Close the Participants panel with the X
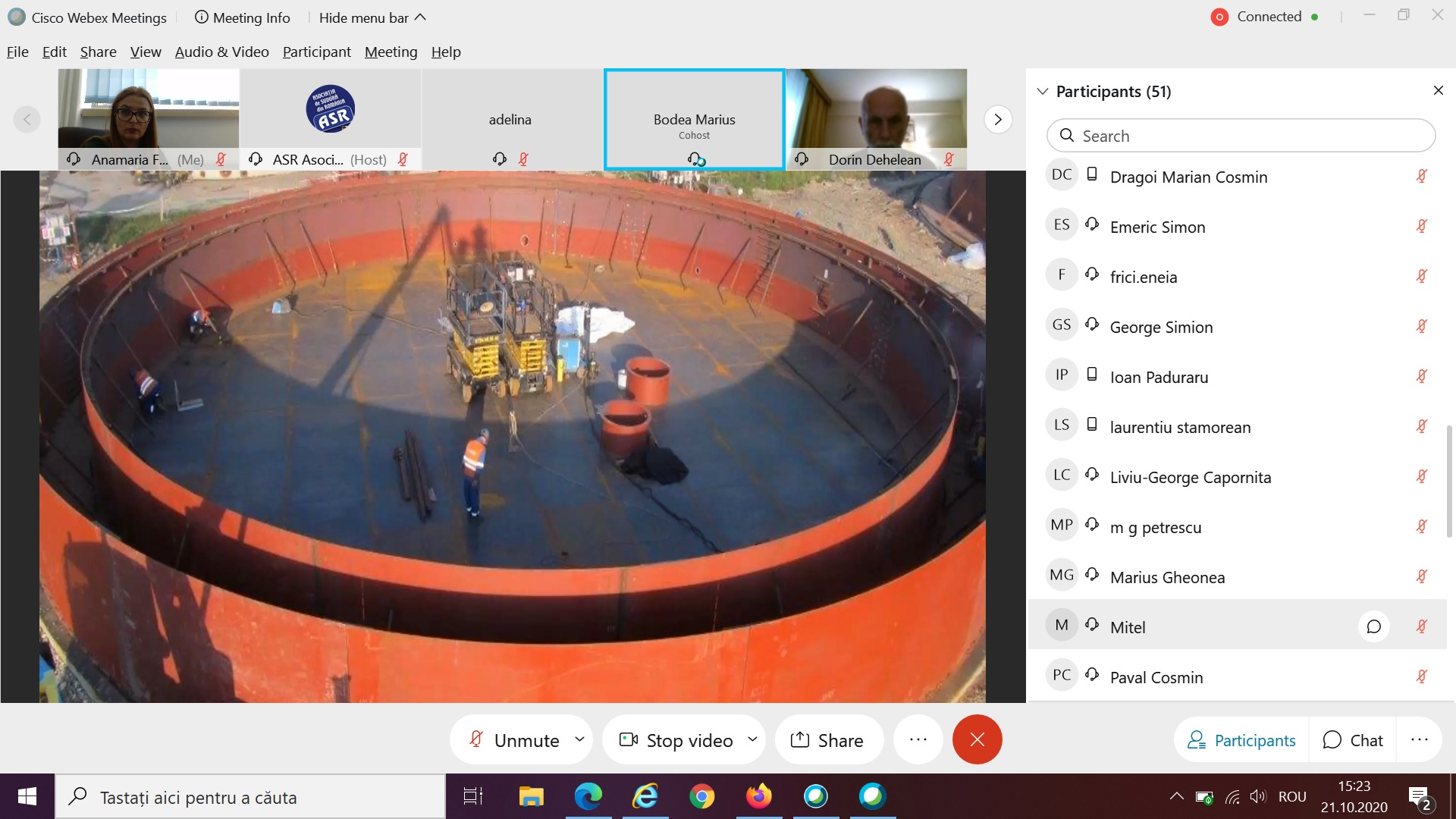This screenshot has width=1456, height=819. [x=1438, y=91]
